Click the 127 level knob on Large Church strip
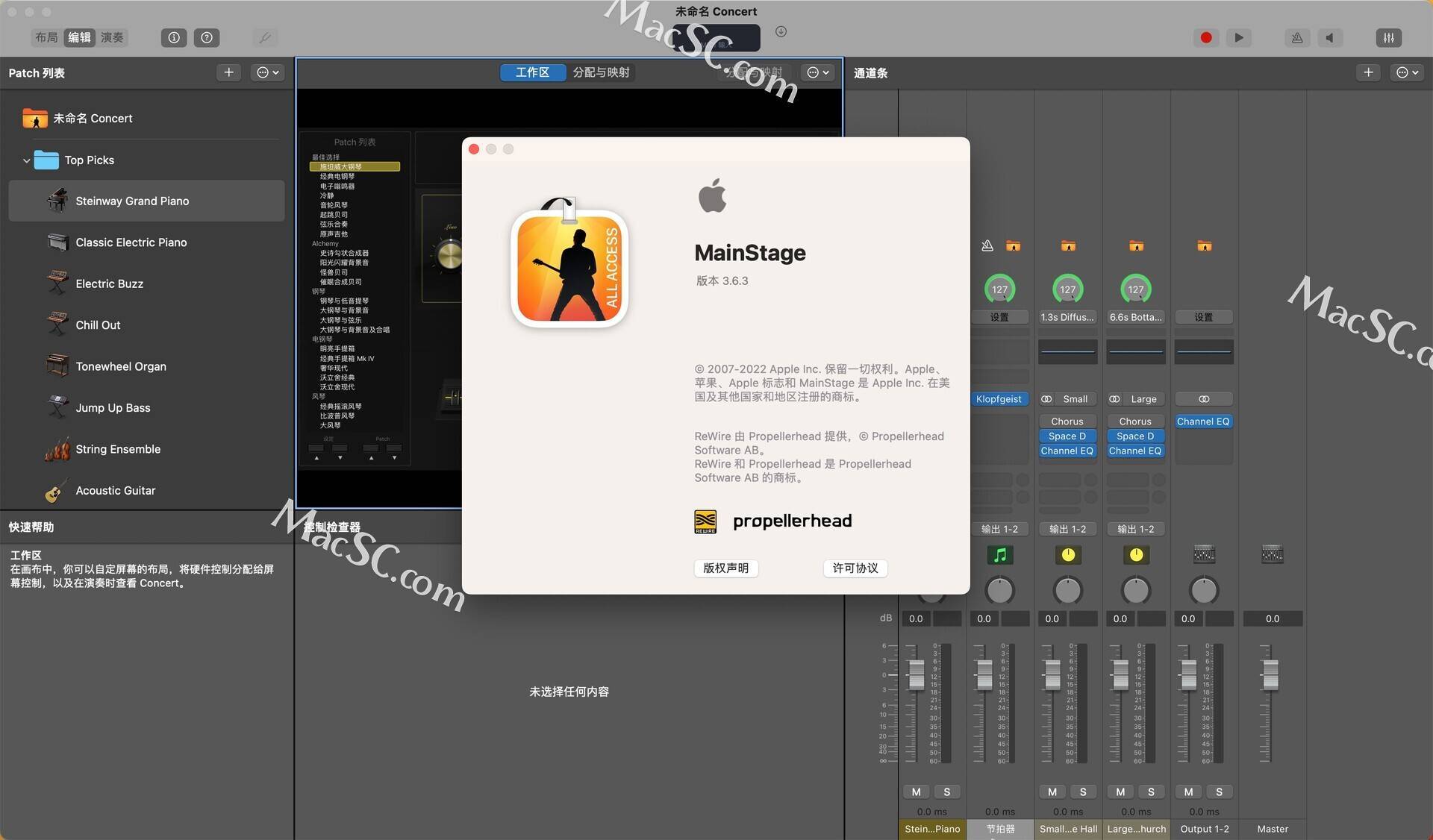The image size is (1433, 840). (x=1136, y=289)
